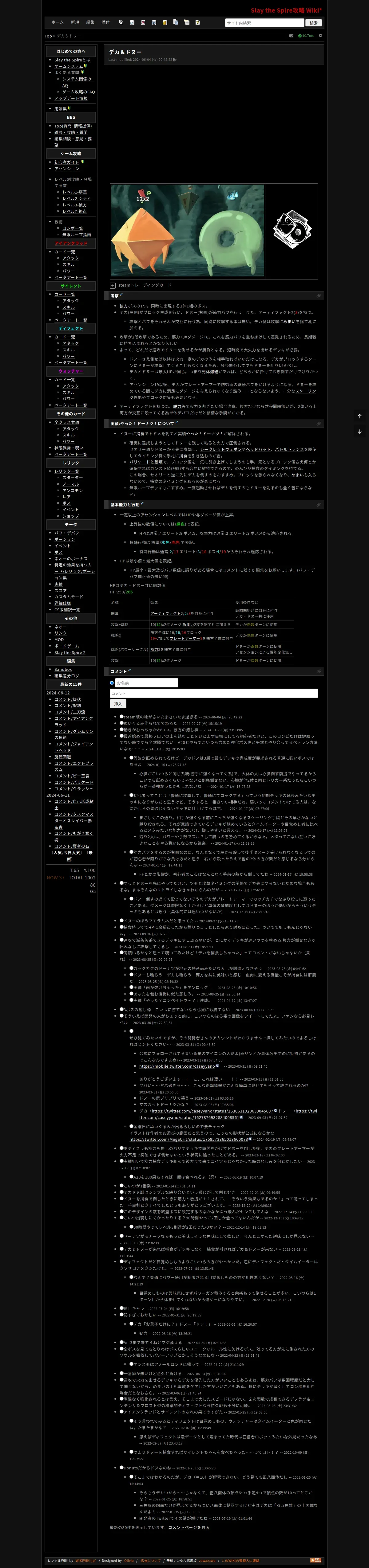Open the ホーム menu item
The height and width of the screenshot is (1568, 369).
(57, 22)
